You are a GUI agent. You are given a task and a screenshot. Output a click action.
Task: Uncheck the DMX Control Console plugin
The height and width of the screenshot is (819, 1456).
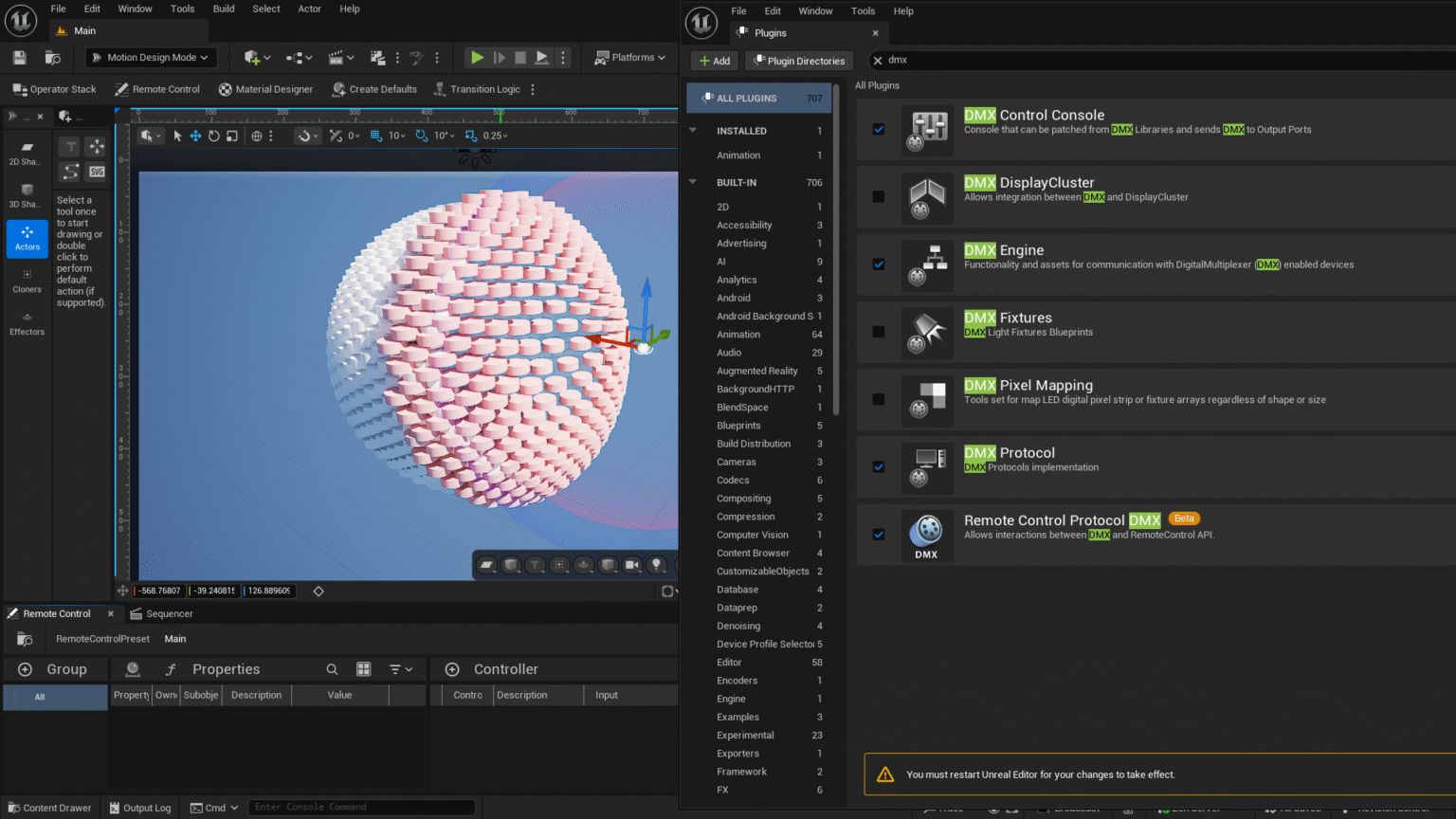879,129
